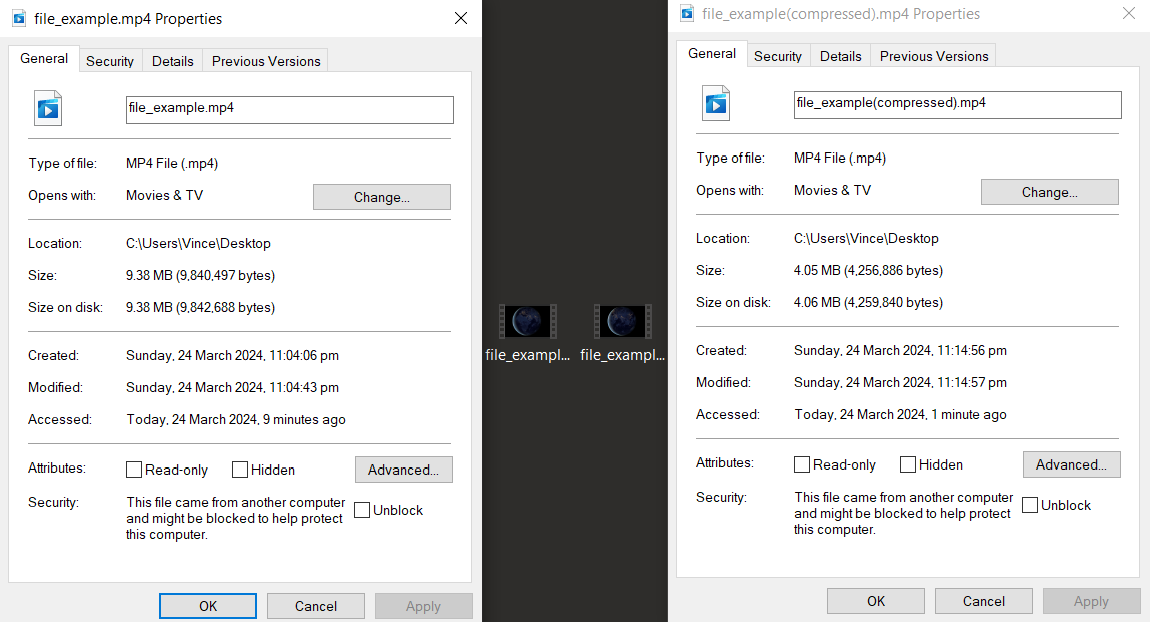Image resolution: width=1150 pixels, height=622 pixels.
Task: Cancel the compressed file's Properties dialog
Action: (983, 600)
